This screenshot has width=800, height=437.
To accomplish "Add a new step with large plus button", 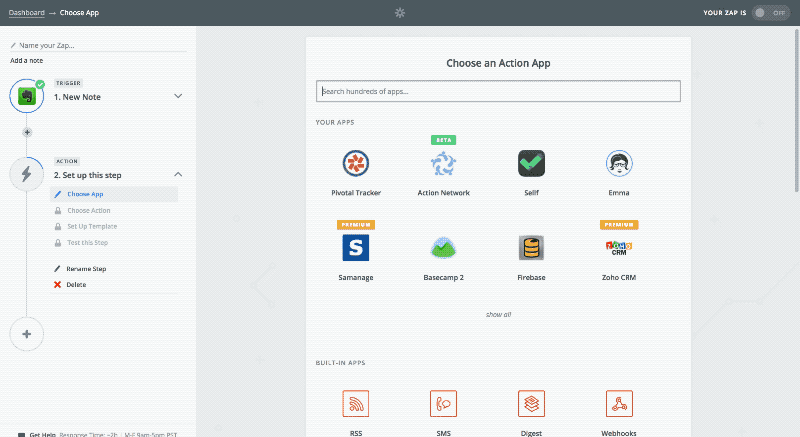I will click(27, 334).
